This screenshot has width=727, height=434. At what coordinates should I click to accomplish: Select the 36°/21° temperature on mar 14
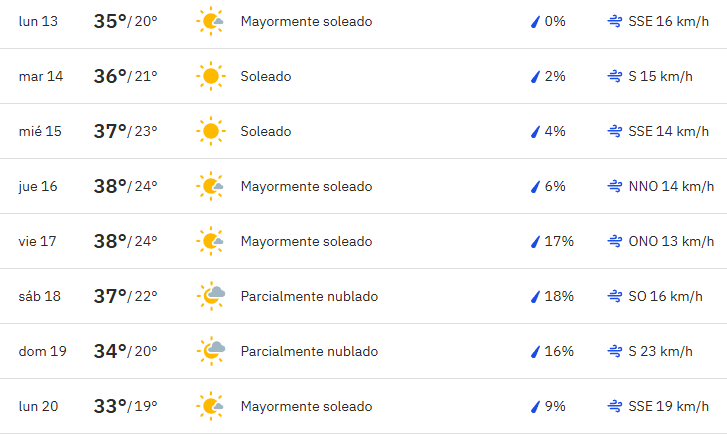pyautogui.click(x=126, y=76)
